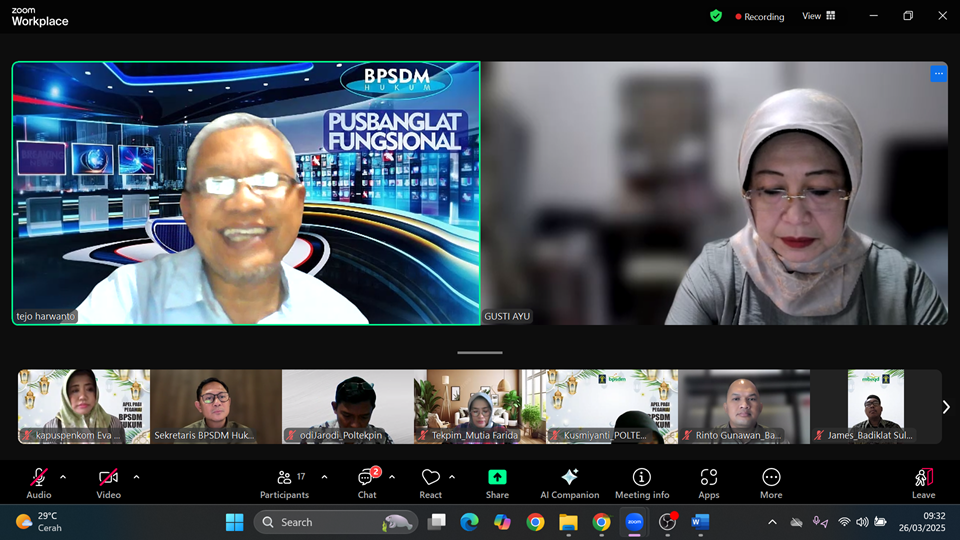Open the first Chrome taskbar icon
This screenshot has height=540, width=960.
[x=536, y=522]
